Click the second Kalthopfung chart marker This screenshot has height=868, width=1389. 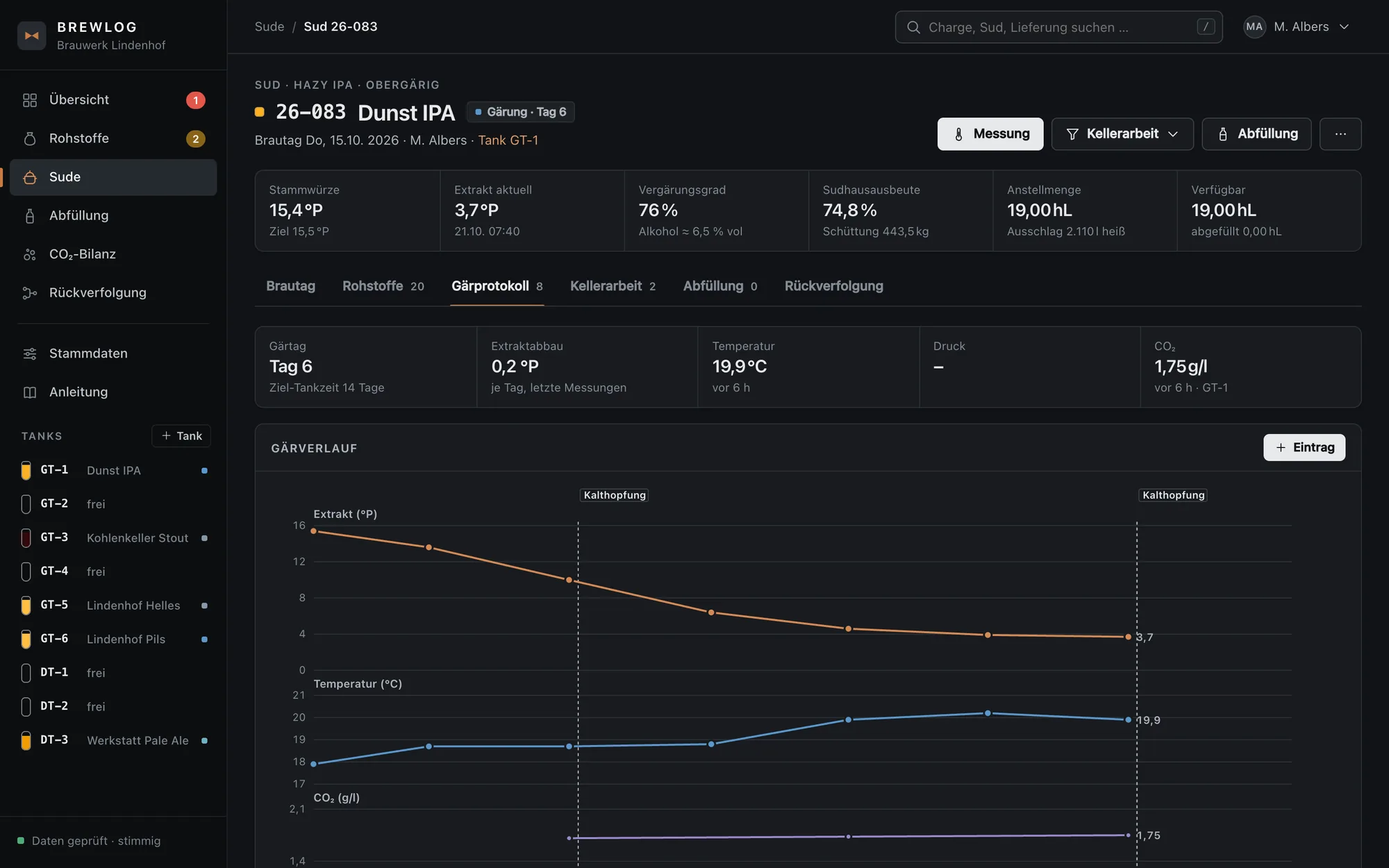click(x=1174, y=495)
